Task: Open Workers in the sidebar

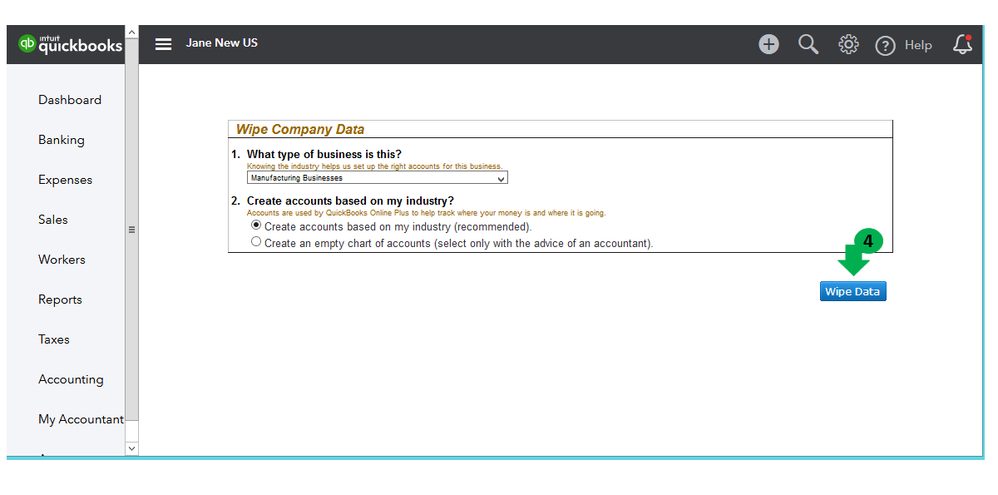Action: point(61,260)
